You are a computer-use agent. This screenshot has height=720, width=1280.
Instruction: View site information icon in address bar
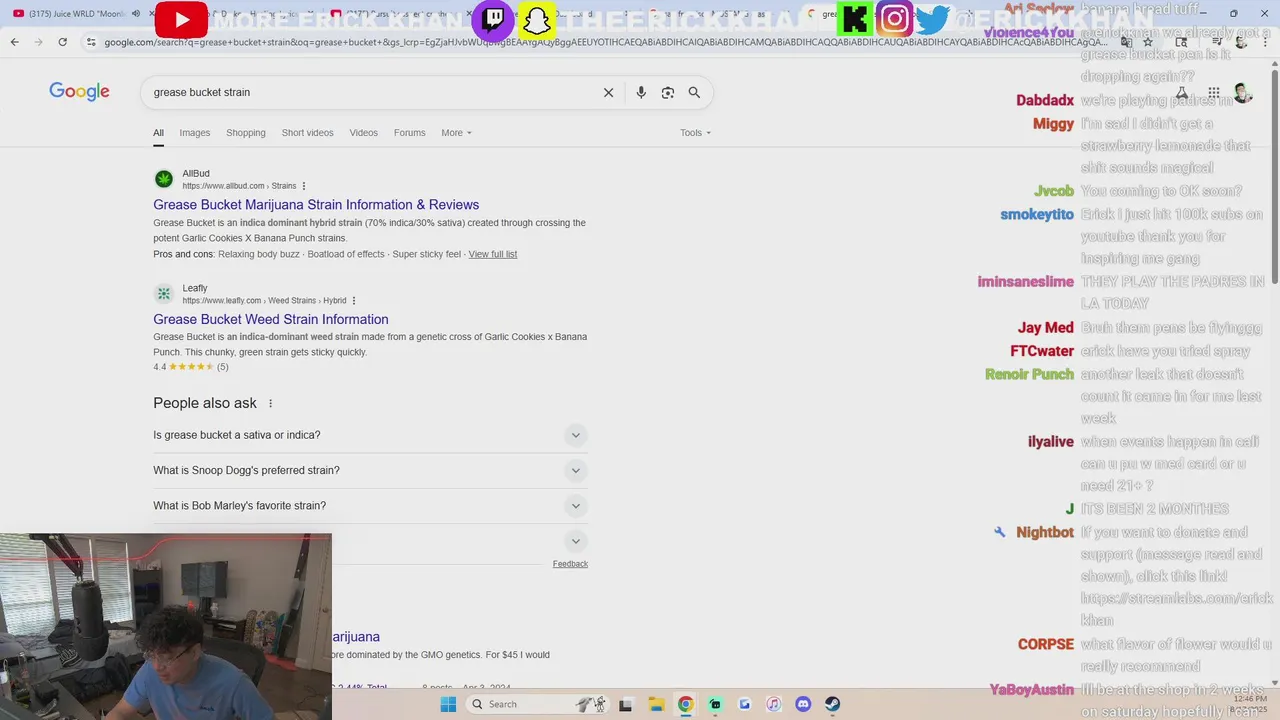pos(91,42)
